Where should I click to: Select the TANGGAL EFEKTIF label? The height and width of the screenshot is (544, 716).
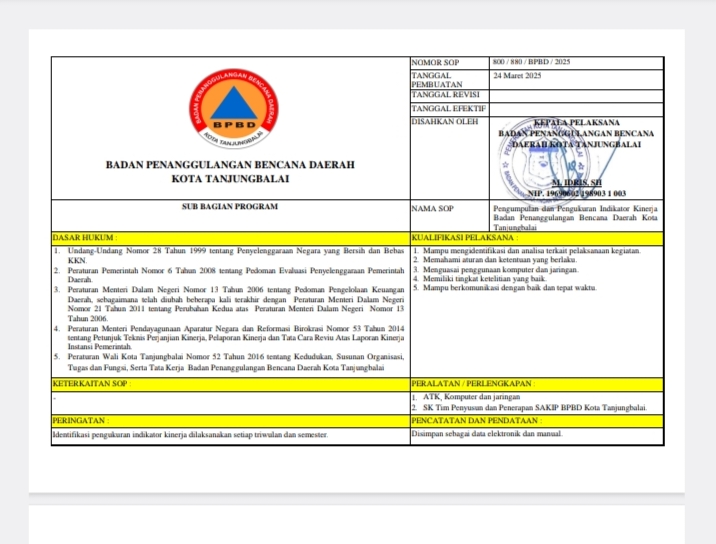[x=447, y=108]
